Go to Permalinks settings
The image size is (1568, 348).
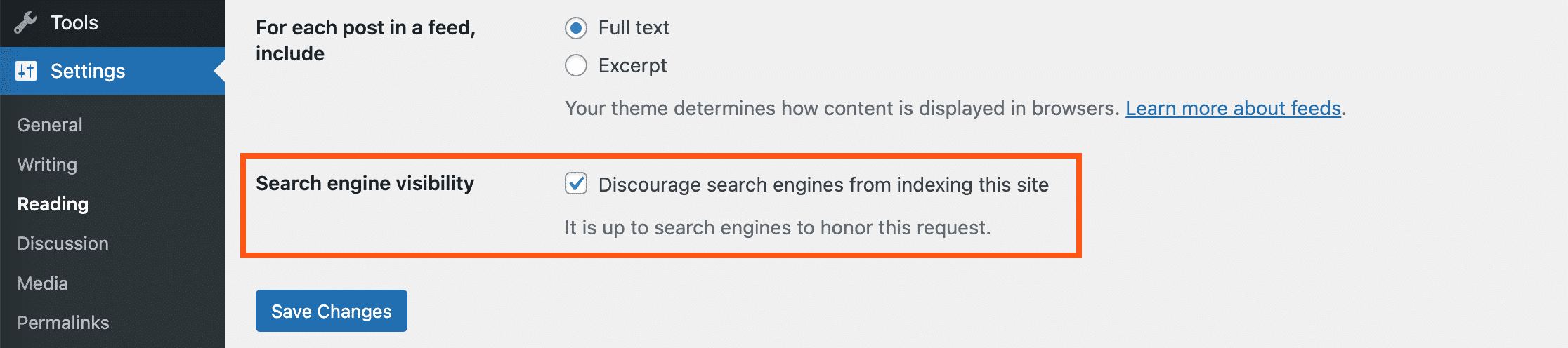63,323
